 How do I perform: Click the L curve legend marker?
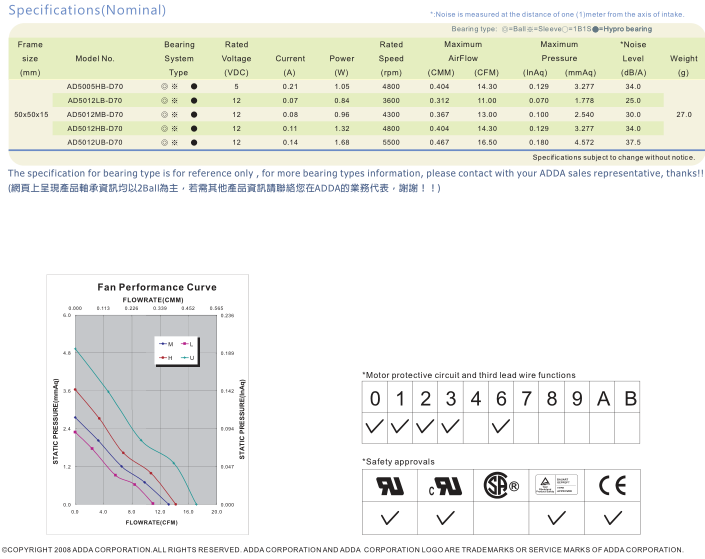187,344
